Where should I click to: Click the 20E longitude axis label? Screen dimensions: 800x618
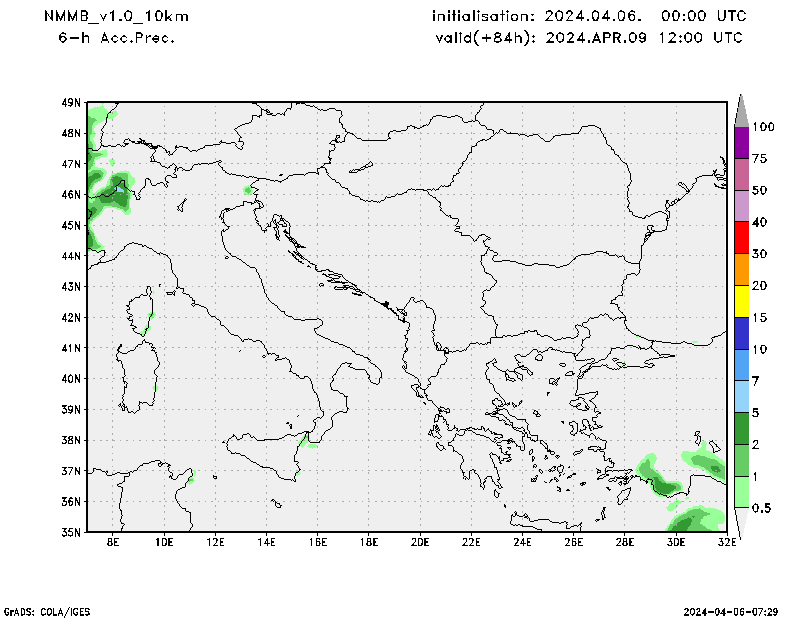click(x=420, y=543)
